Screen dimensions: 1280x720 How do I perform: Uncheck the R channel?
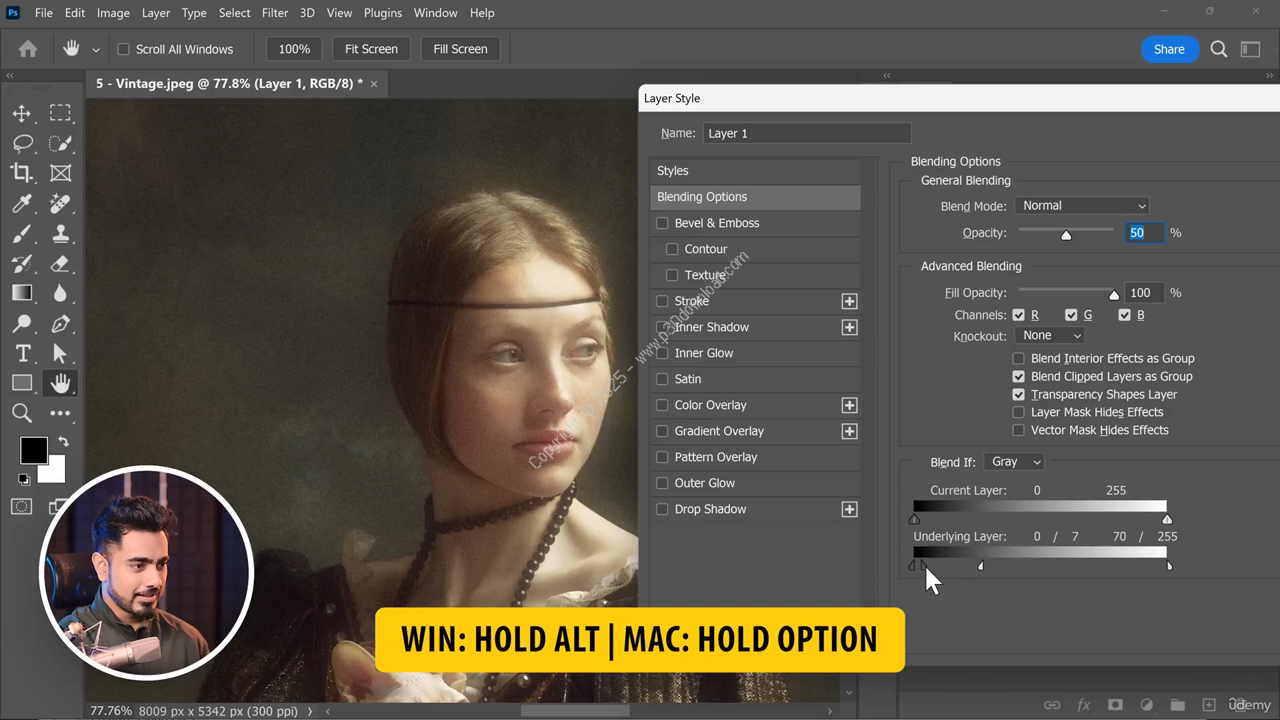tap(1019, 315)
